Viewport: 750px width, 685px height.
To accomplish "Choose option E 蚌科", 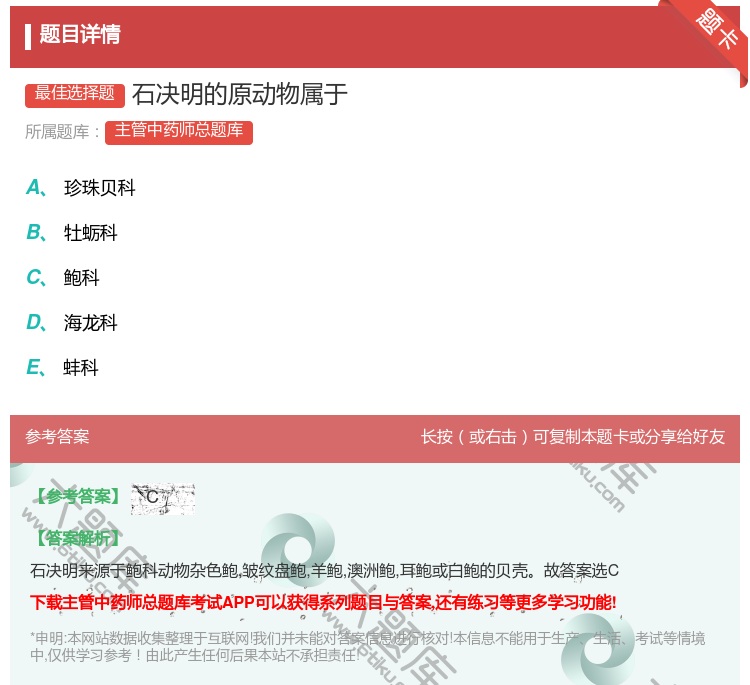I will click(x=81, y=368).
